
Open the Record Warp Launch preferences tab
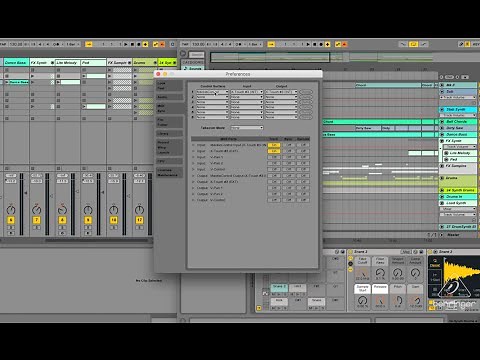pyautogui.click(x=170, y=147)
